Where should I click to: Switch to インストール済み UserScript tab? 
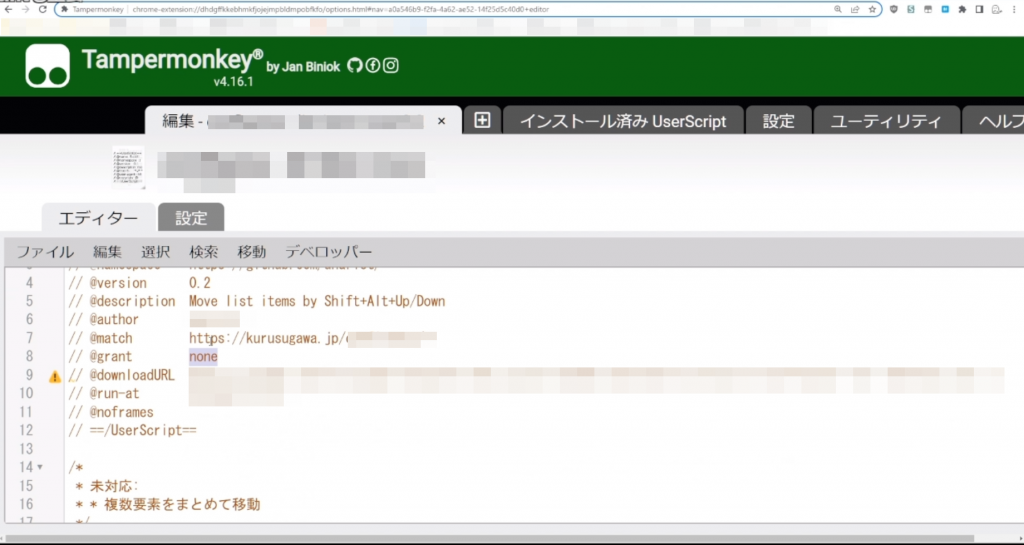623,121
